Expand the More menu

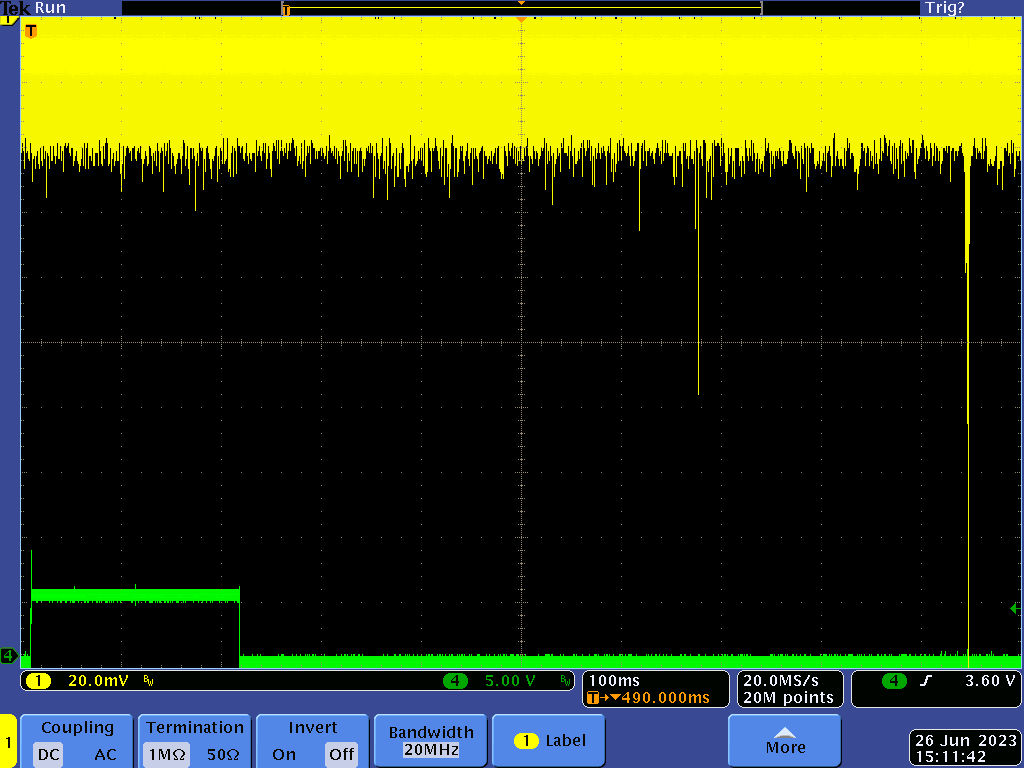click(784, 741)
